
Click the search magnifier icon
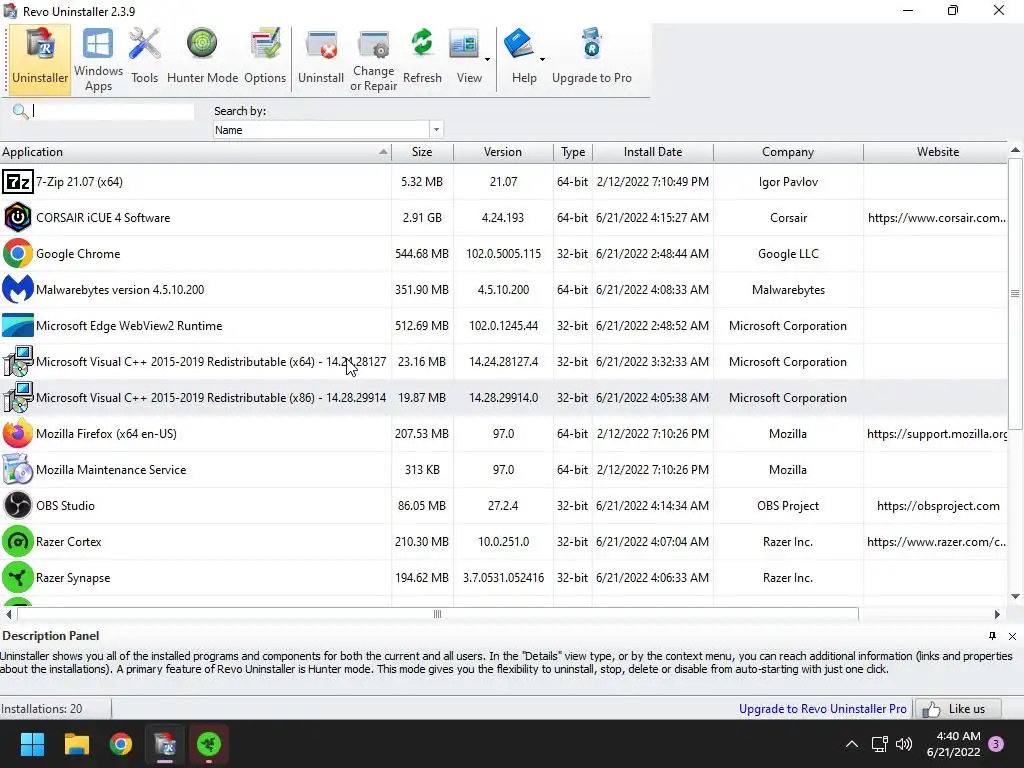(x=20, y=111)
